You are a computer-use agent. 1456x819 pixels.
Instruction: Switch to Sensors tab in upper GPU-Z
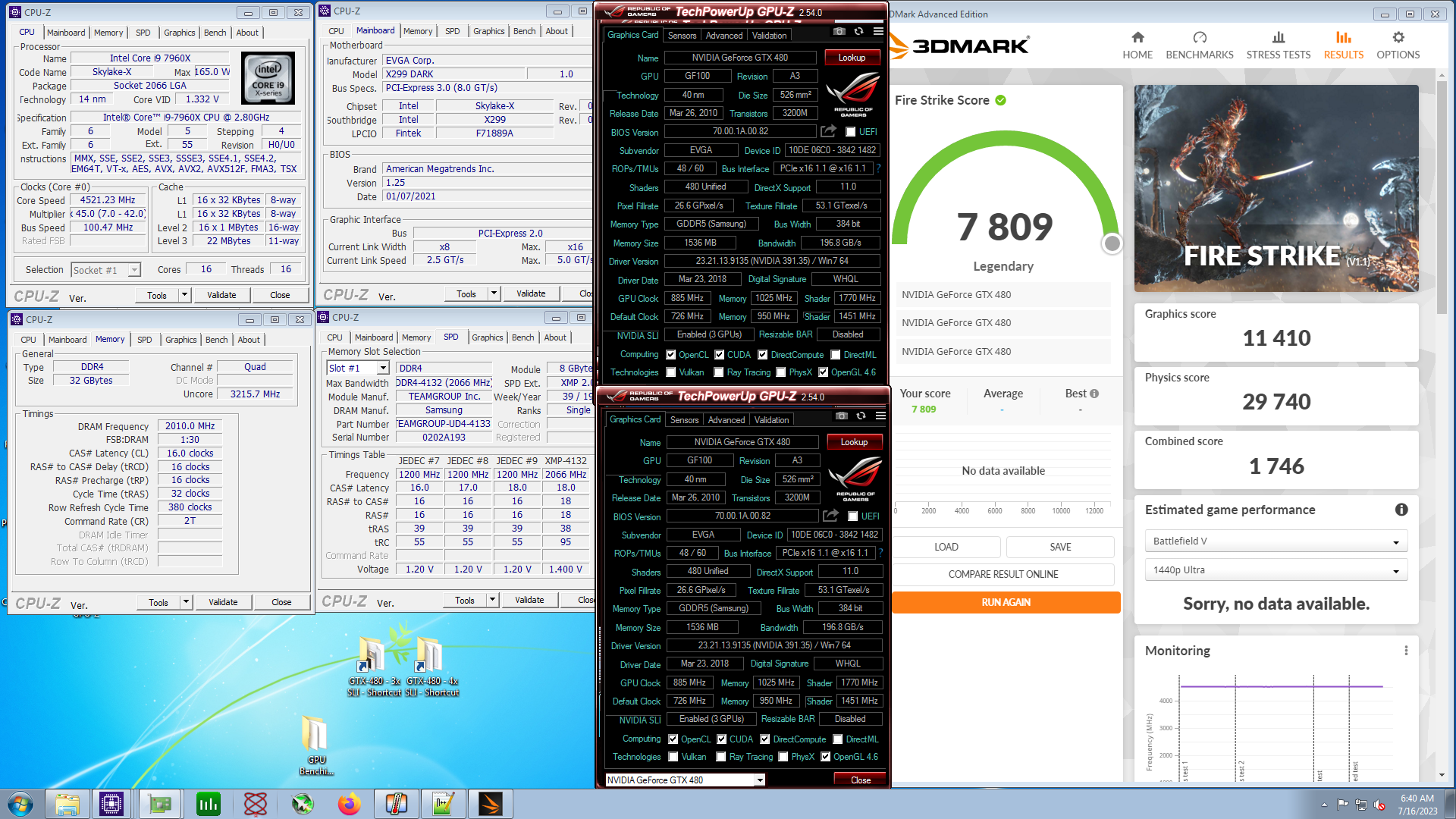point(682,36)
